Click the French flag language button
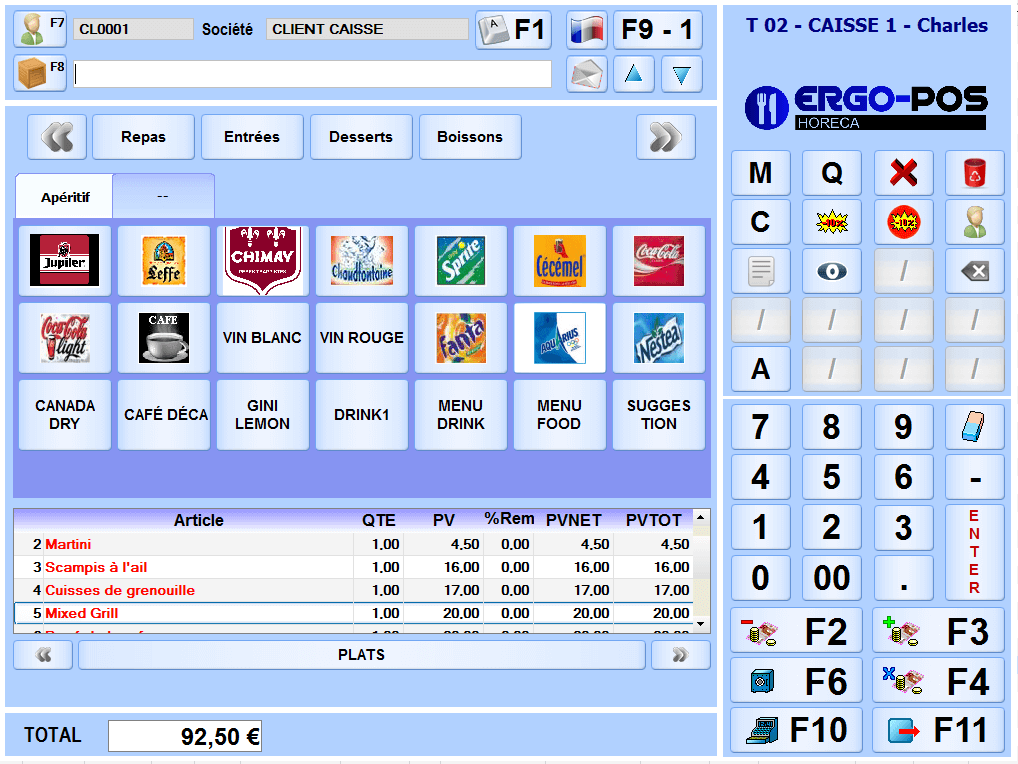Image resolution: width=1018 pixels, height=764 pixels. click(x=587, y=30)
